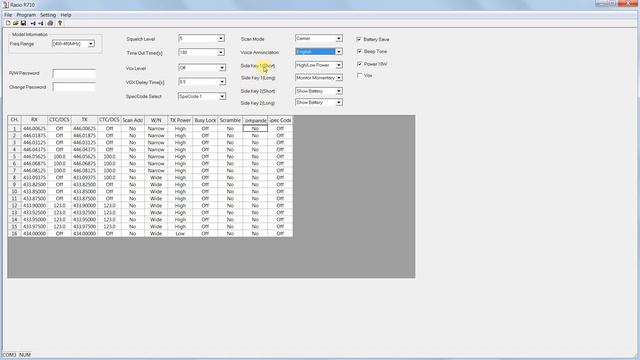
Task: Enable the Vox checkbox
Action: click(x=359, y=76)
